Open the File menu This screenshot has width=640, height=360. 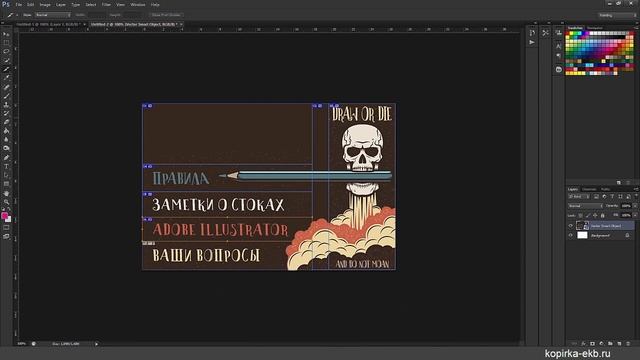[18, 4]
